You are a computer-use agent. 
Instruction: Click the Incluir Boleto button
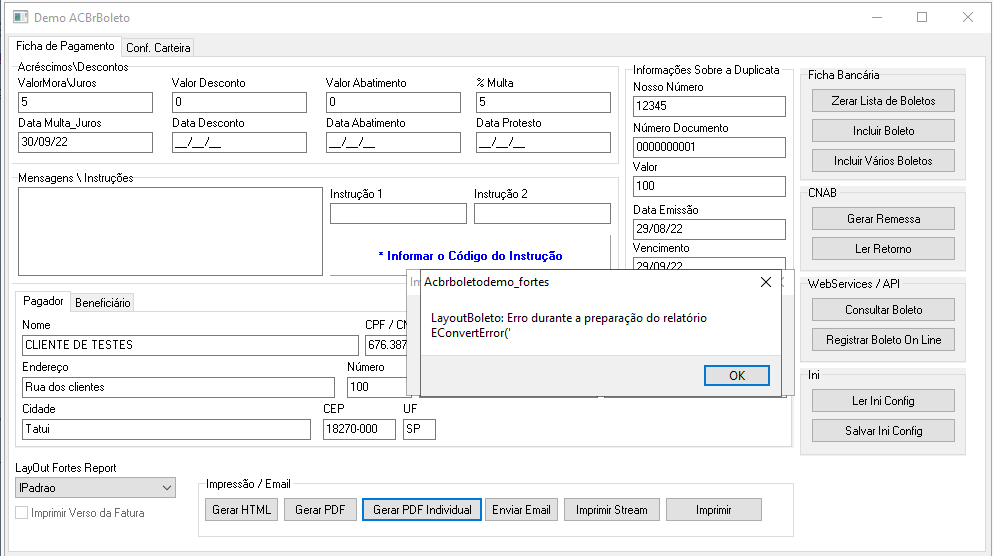point(883,131)
